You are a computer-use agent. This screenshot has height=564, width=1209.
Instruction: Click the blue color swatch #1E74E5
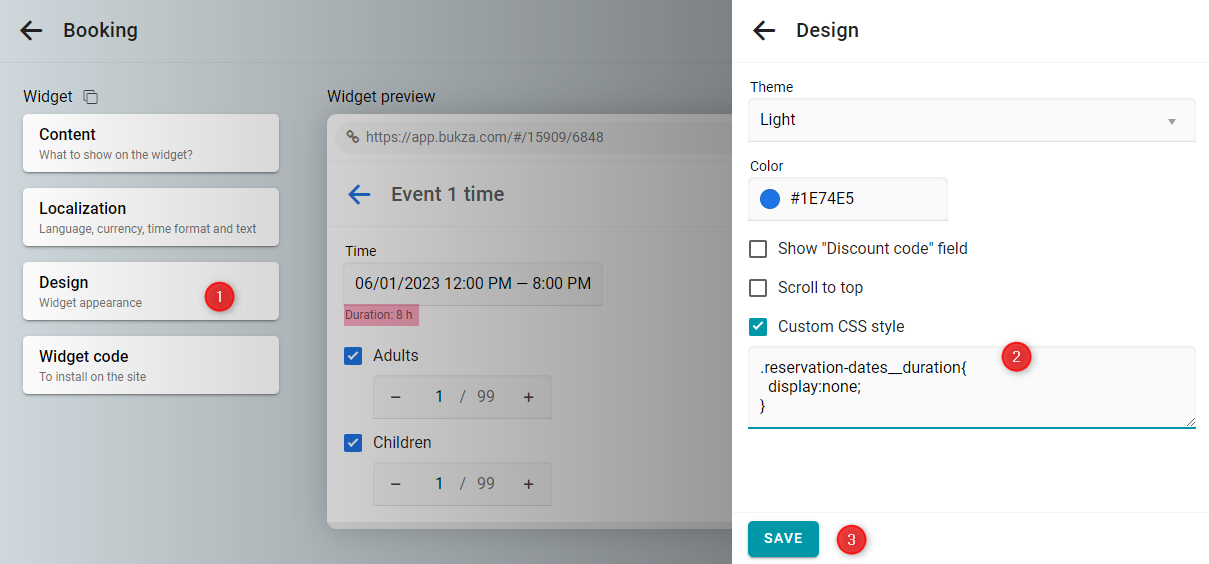coord(770,199)
